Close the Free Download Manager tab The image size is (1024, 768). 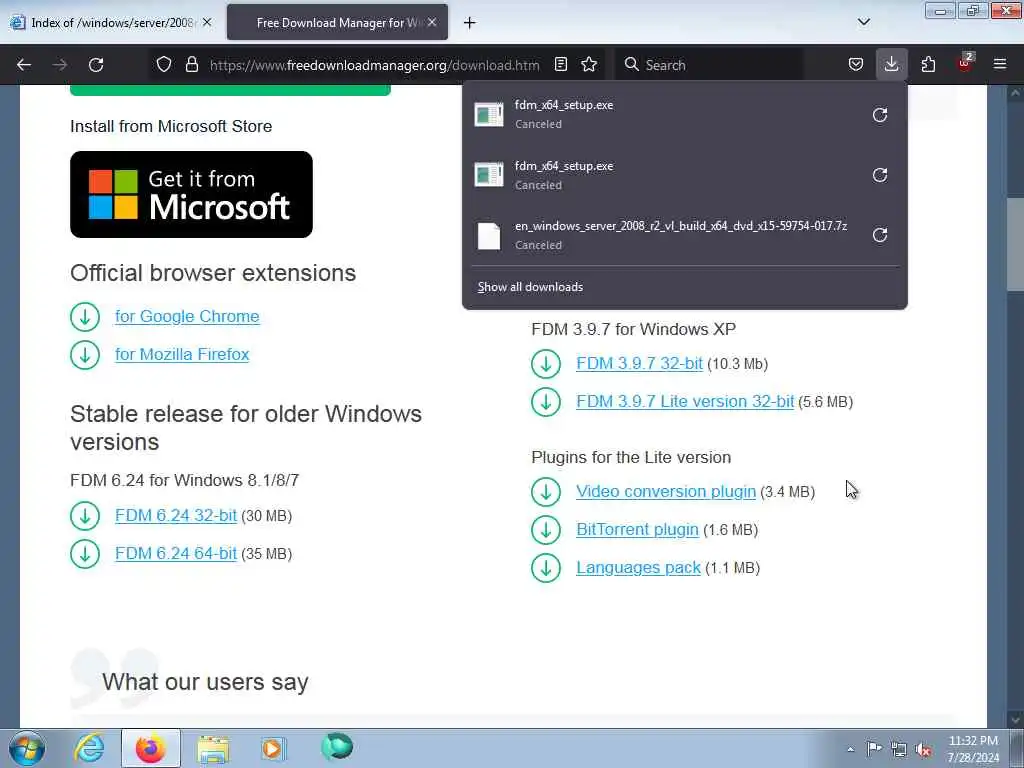pyautogui.click(x=432, y=22)
